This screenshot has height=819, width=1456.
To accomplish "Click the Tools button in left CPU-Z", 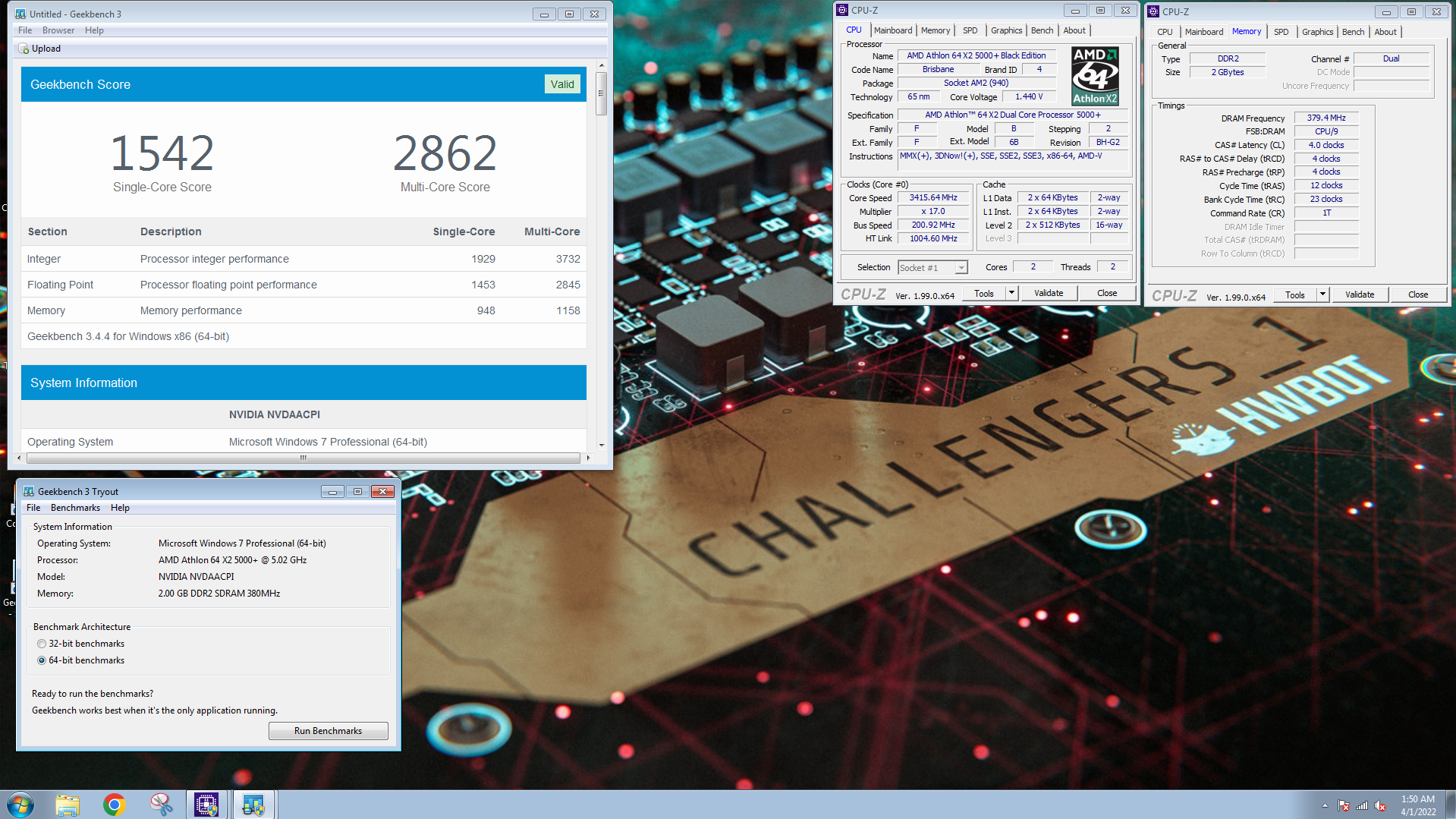I will pyautogui.click(x=984, y=293).
